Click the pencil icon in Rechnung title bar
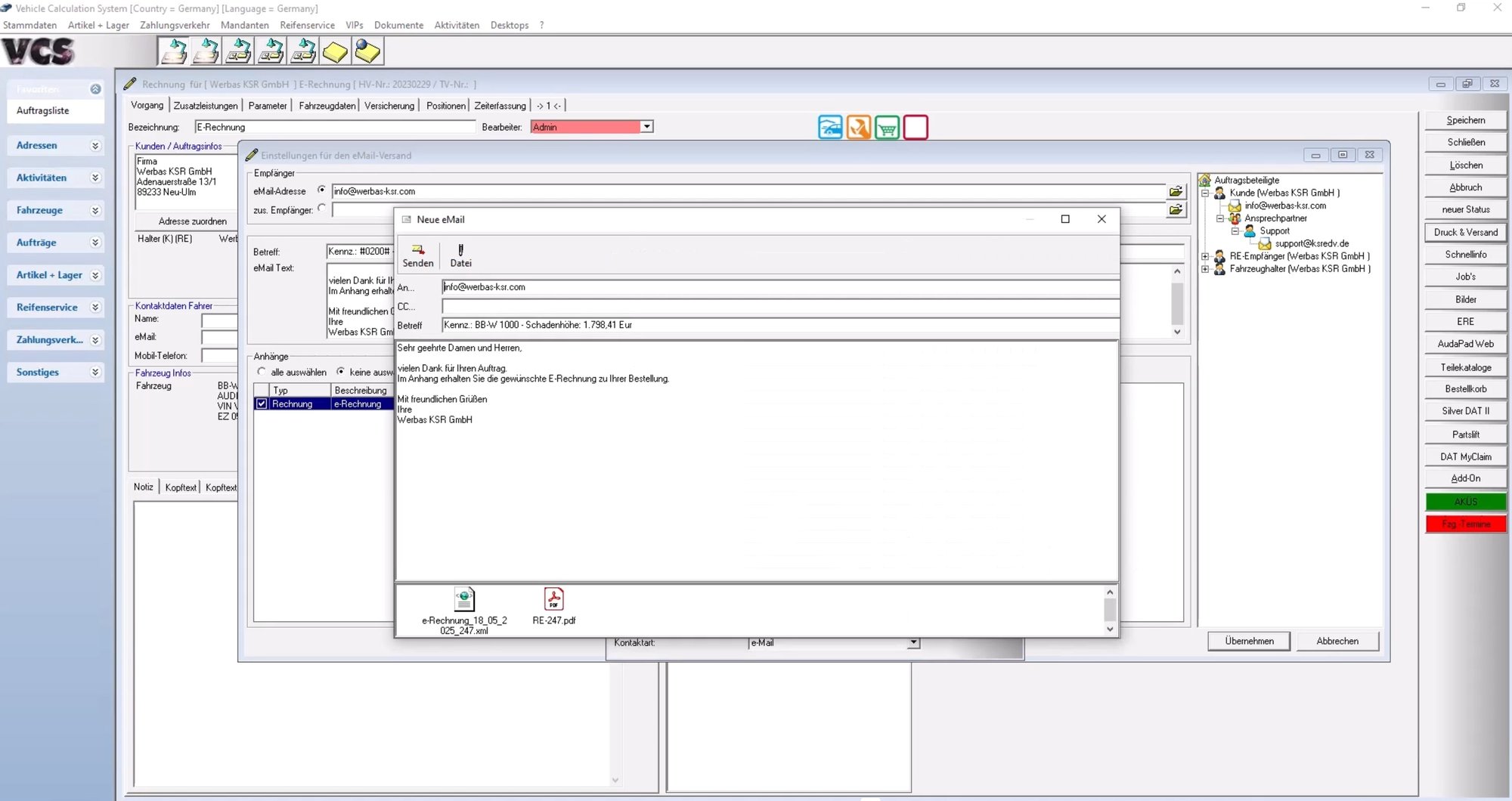Image resolution: width=1512 pixels, height=801 pixels. pos(130,84)
